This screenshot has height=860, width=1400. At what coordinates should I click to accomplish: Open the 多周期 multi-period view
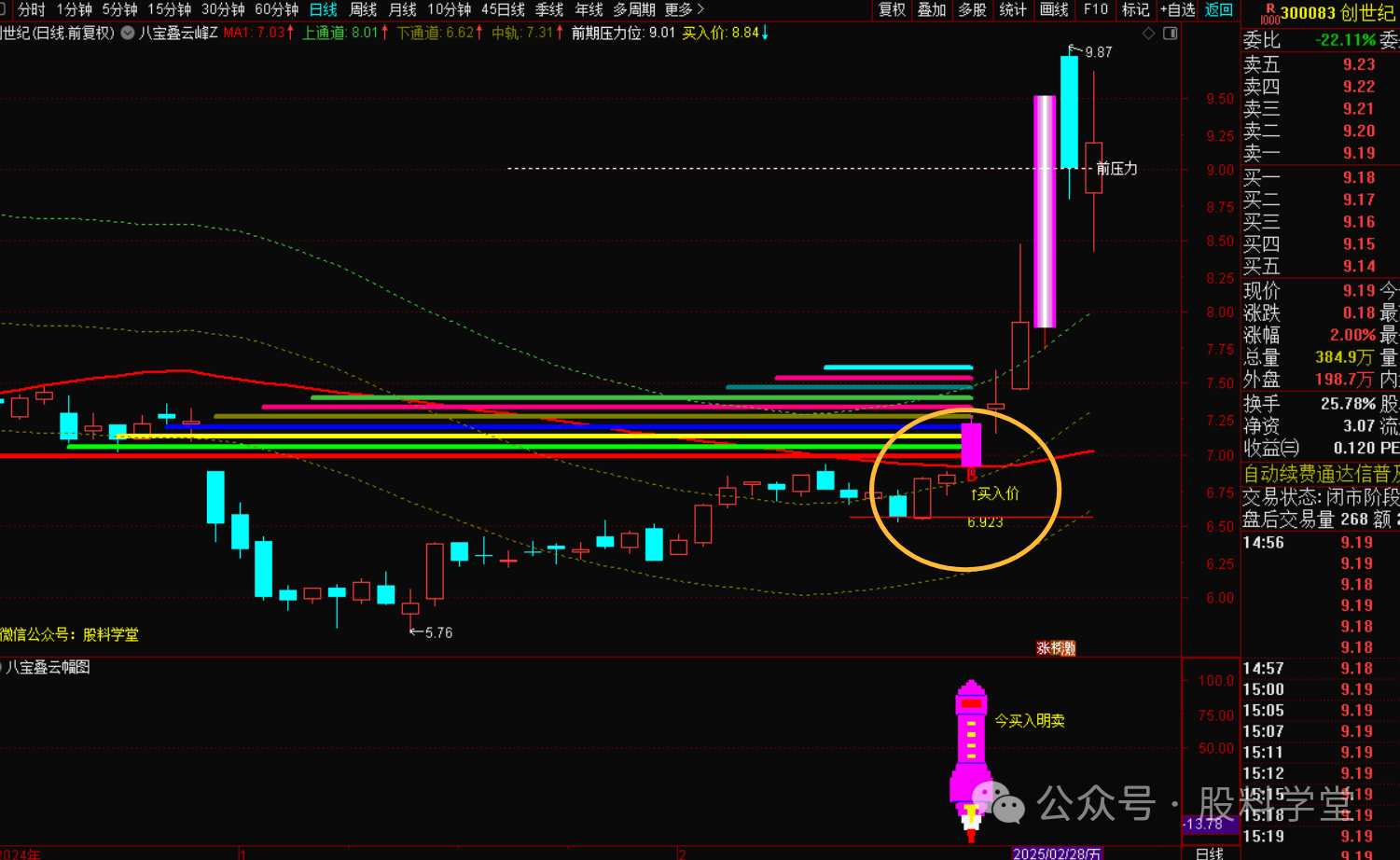(x=634, y=9)
